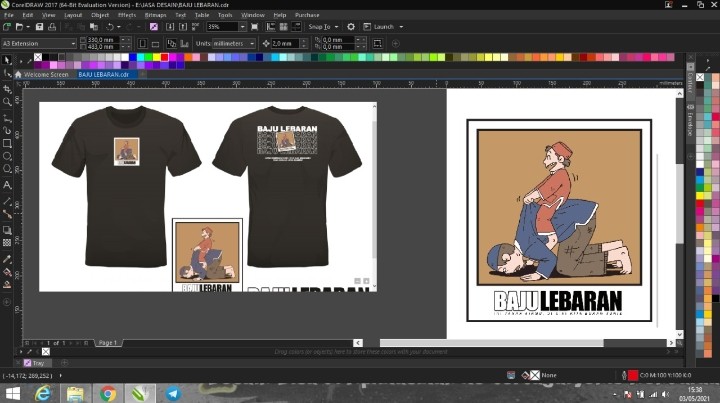Click the Quick customize plus in toolbox
Image resolution: width=720 pixels, height=403 pixels.
6,302
